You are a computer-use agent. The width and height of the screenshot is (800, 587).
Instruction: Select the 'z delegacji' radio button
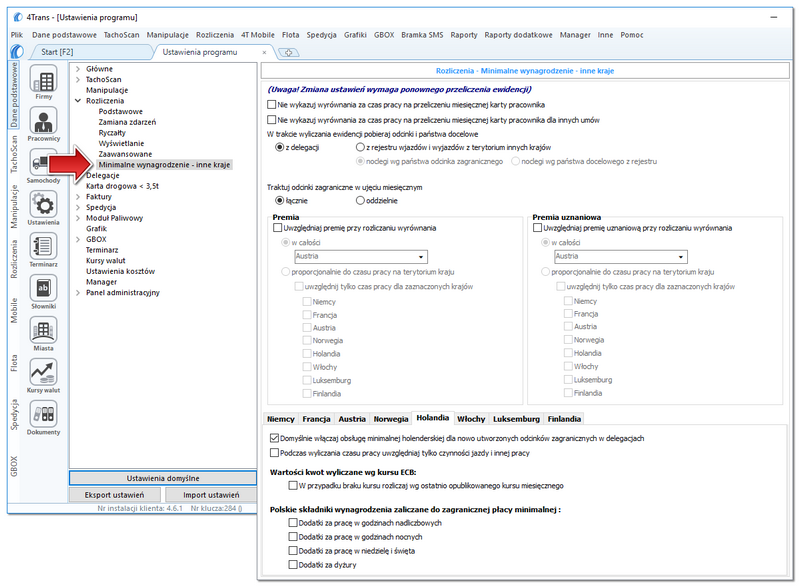[279, 147]
